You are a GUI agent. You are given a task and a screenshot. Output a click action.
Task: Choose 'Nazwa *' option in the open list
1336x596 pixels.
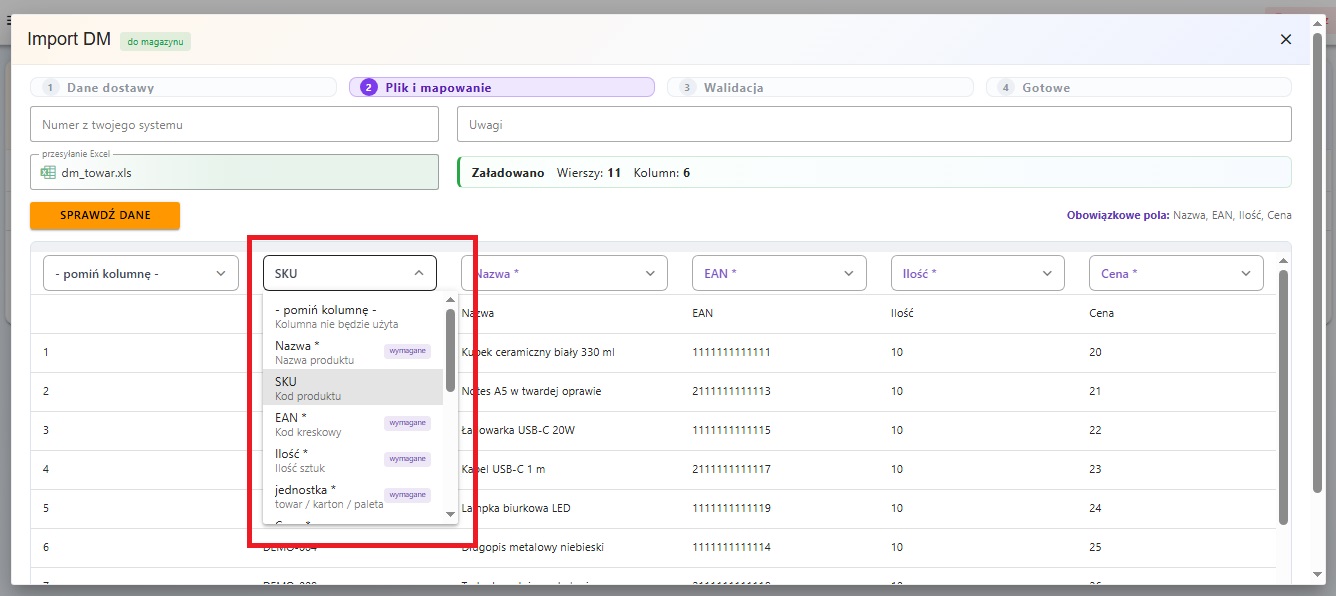(x=353, y=352)
